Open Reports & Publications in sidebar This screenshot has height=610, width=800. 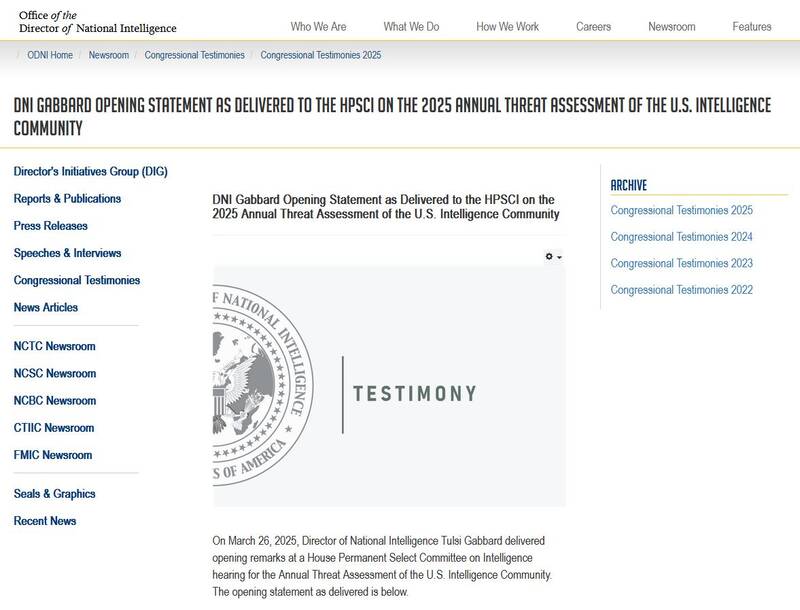(x=67, y=198)
